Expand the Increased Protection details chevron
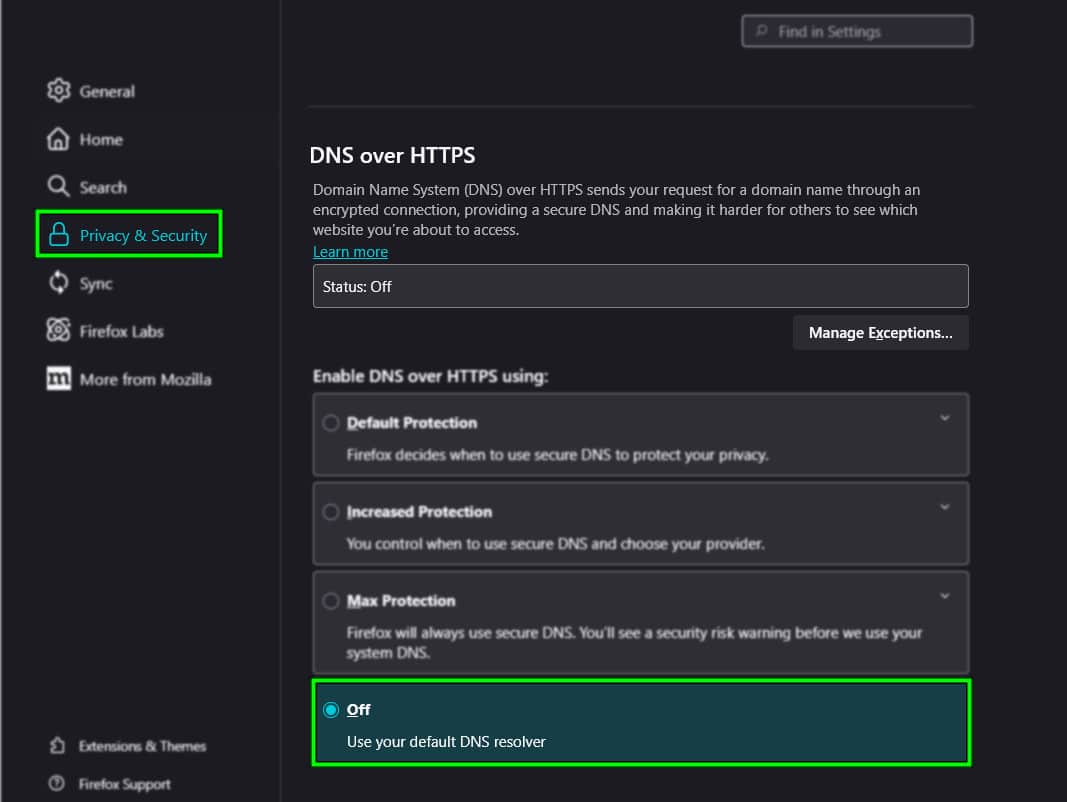Viewport: 1067px width, 802px height. coord(945,507)
